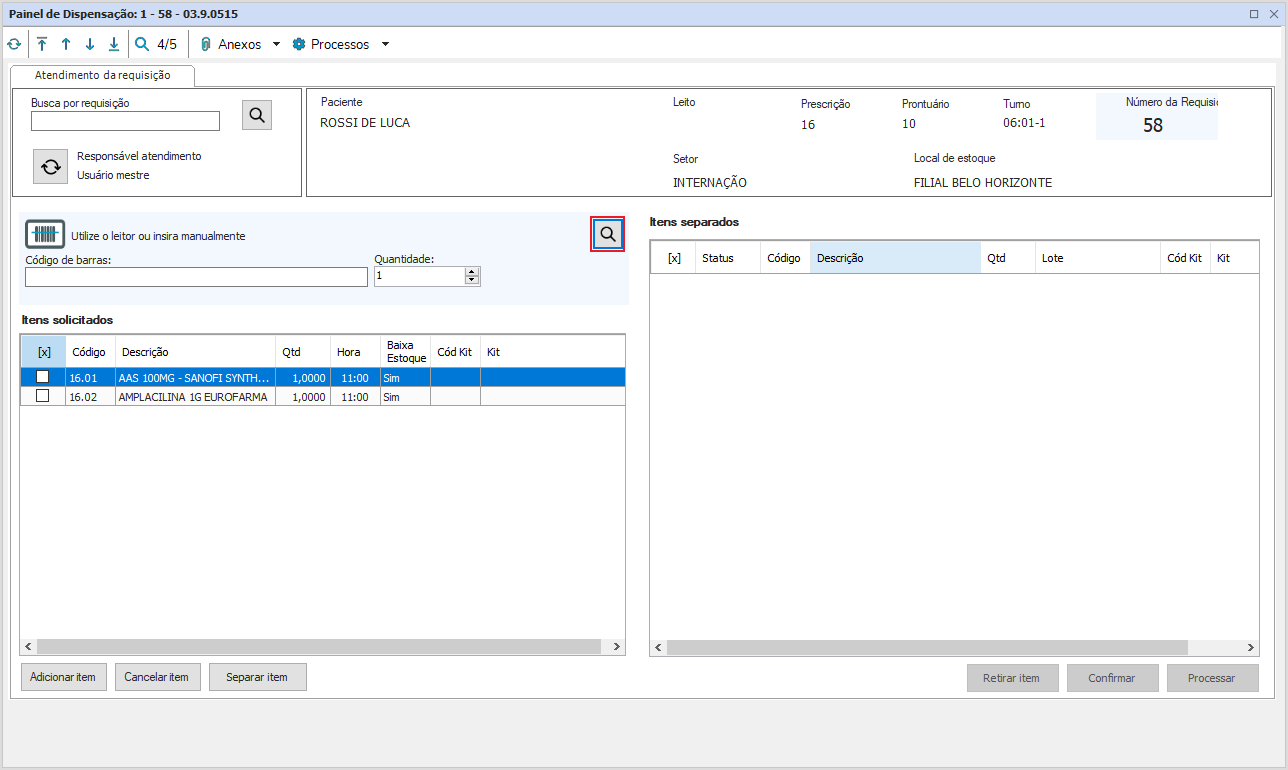Focus the Código de barras field
Viewport: 1288px width, 770px height.
click(x=196, y=277)
